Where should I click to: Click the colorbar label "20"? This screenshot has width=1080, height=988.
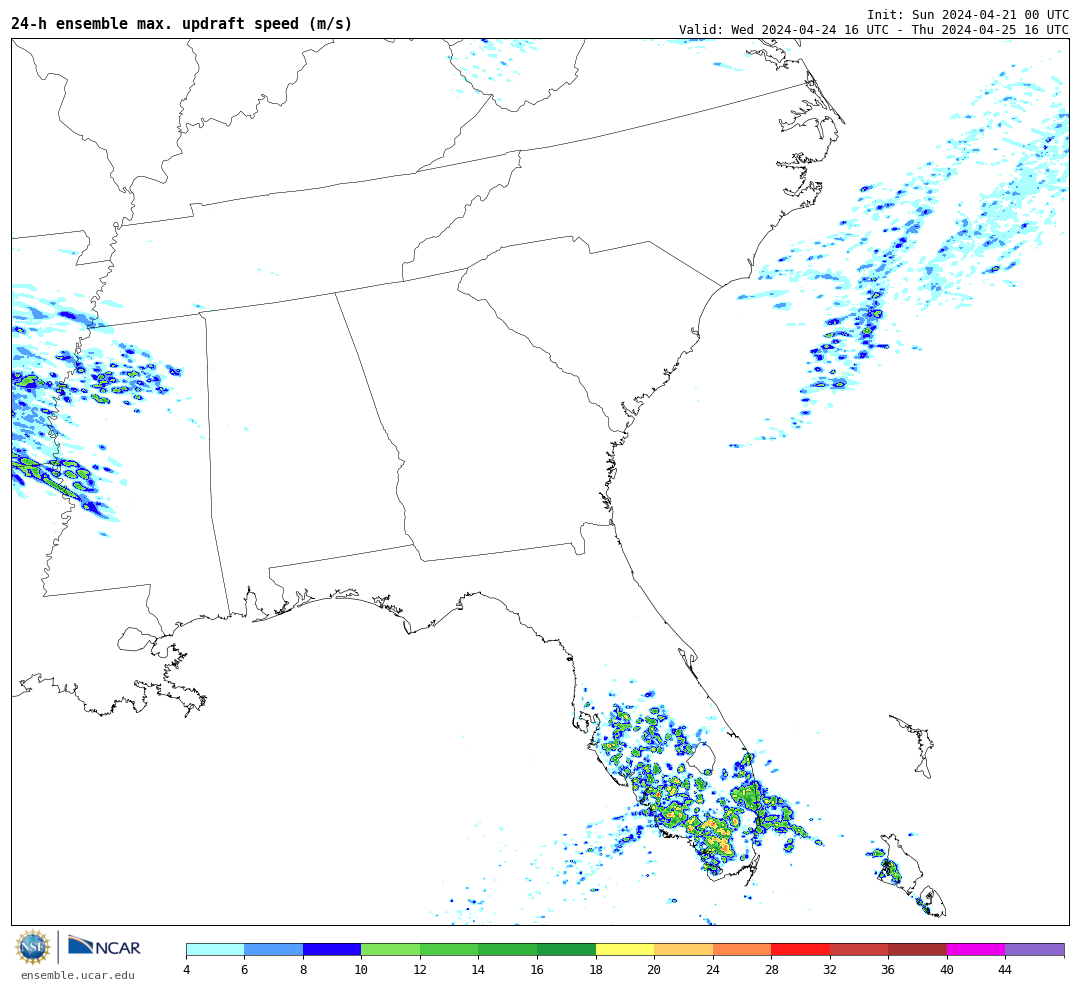tap(654, 970)
